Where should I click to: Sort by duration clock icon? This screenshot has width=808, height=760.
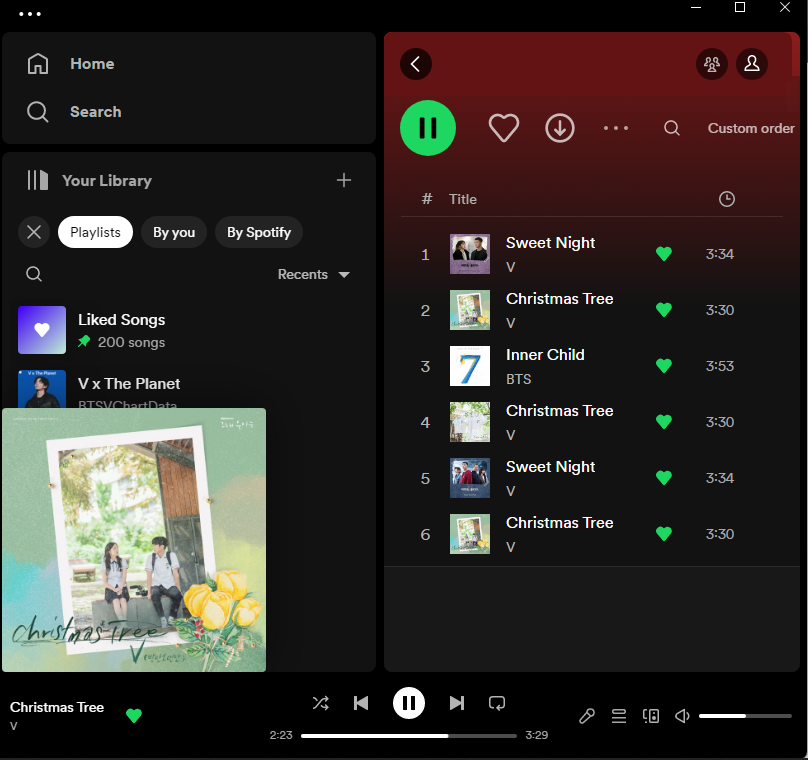coord(727,199)
